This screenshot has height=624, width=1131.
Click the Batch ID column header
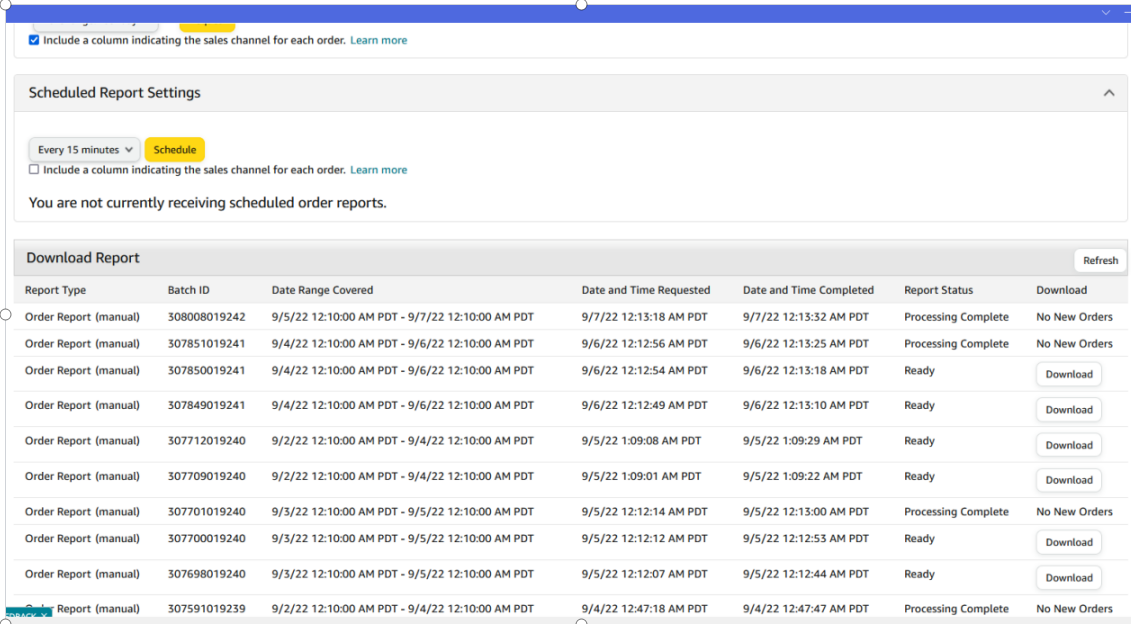pyautogui.click(x=188, y=289)
